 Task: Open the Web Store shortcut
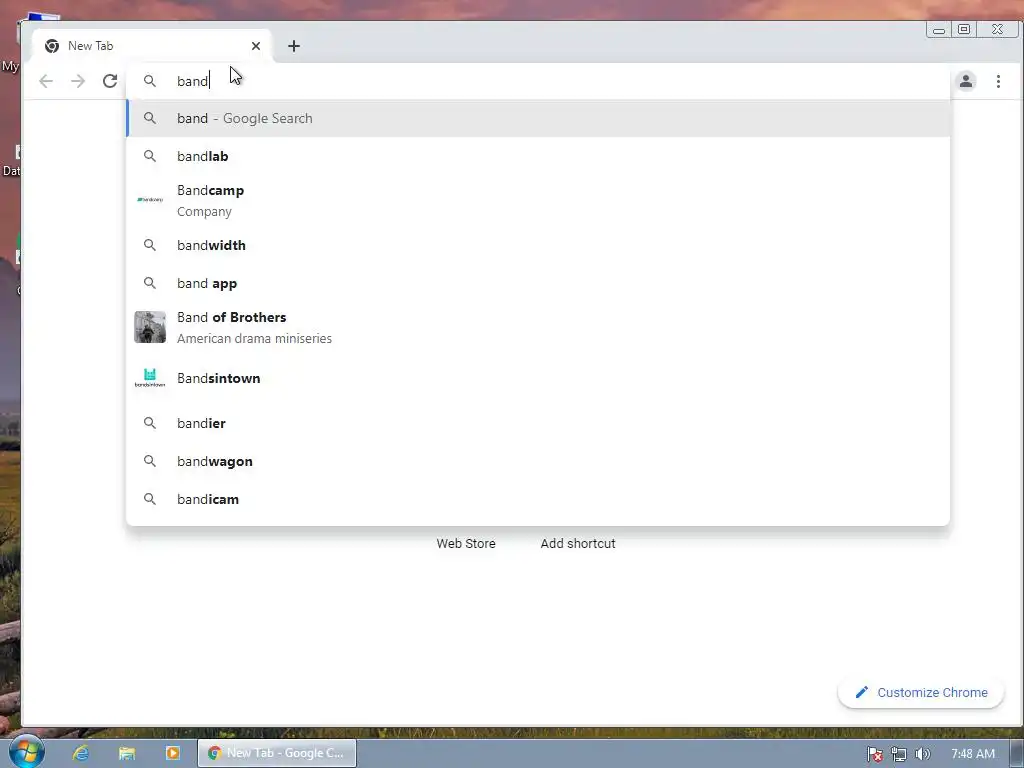coord(466,543)
